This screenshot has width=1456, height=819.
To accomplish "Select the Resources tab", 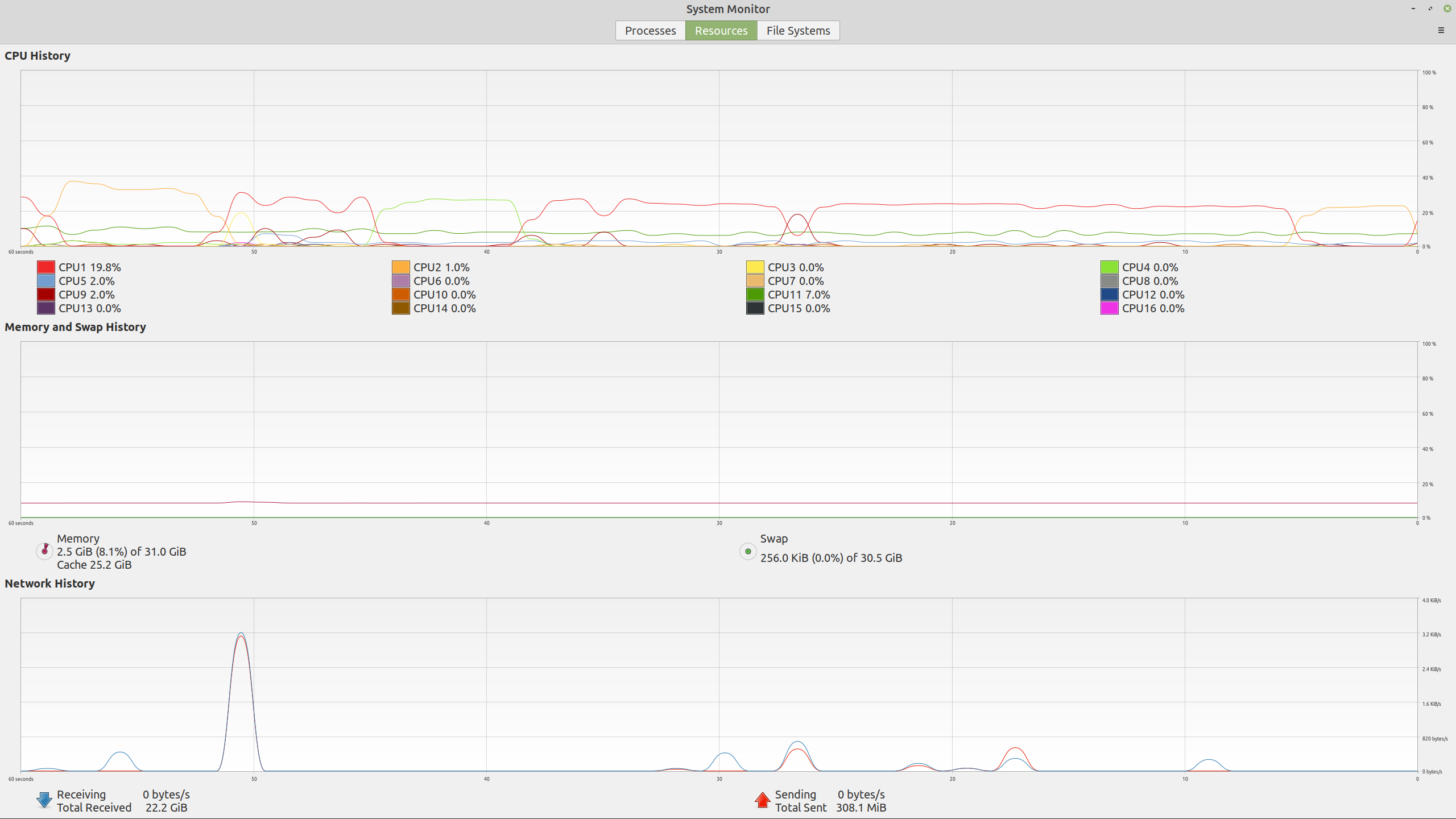I will (x=721, y=31).
